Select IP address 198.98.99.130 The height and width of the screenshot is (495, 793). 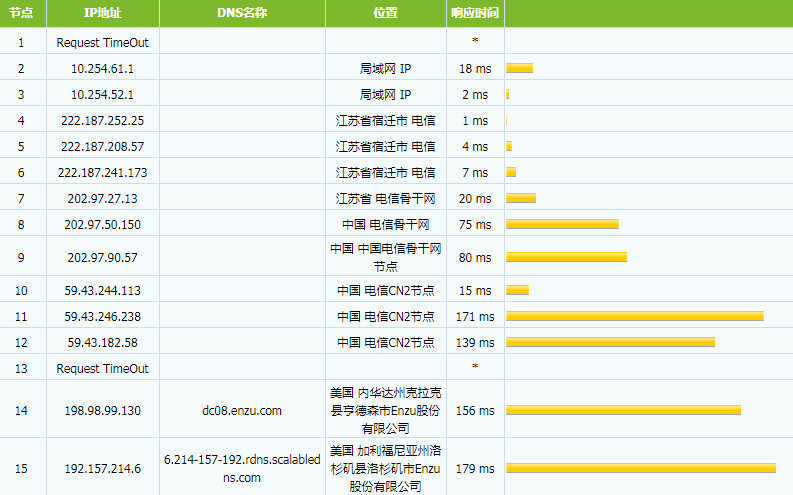103,411
